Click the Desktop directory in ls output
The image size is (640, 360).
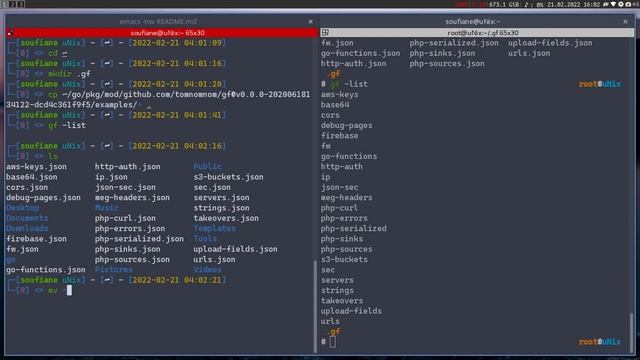[22, 208]
